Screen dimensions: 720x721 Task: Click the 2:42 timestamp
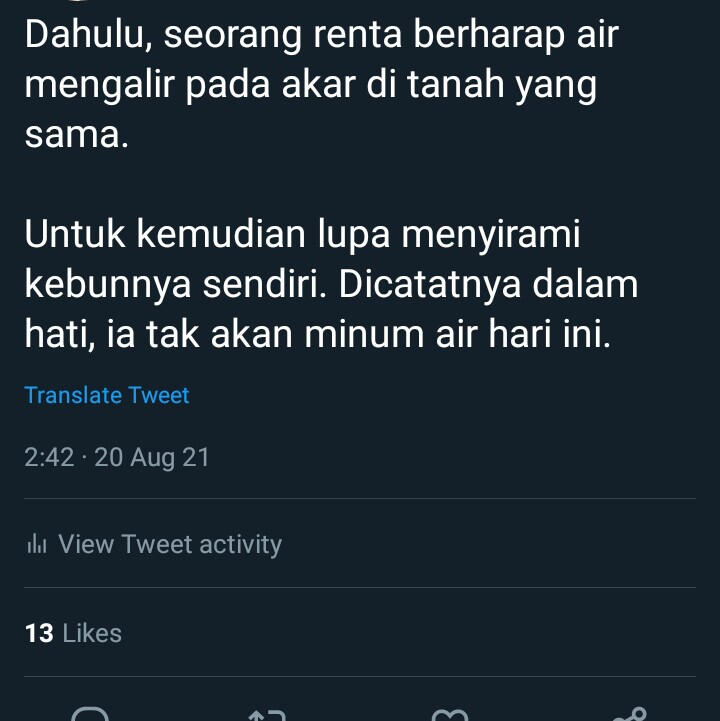click(49, 458)
